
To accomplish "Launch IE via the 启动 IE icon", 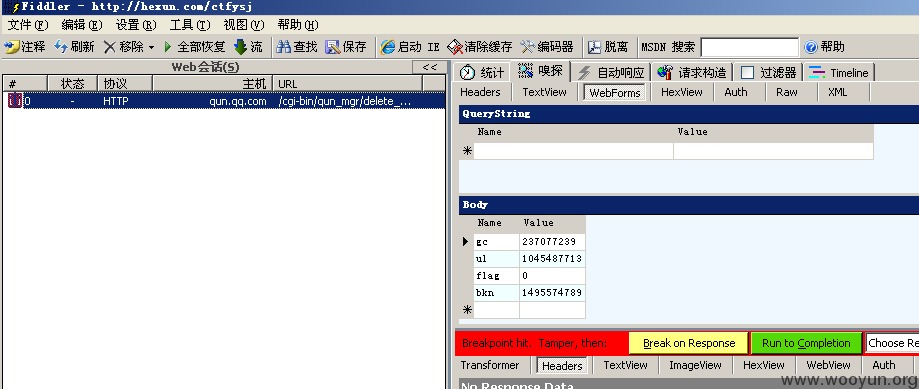I will click(x=388, y=47).
